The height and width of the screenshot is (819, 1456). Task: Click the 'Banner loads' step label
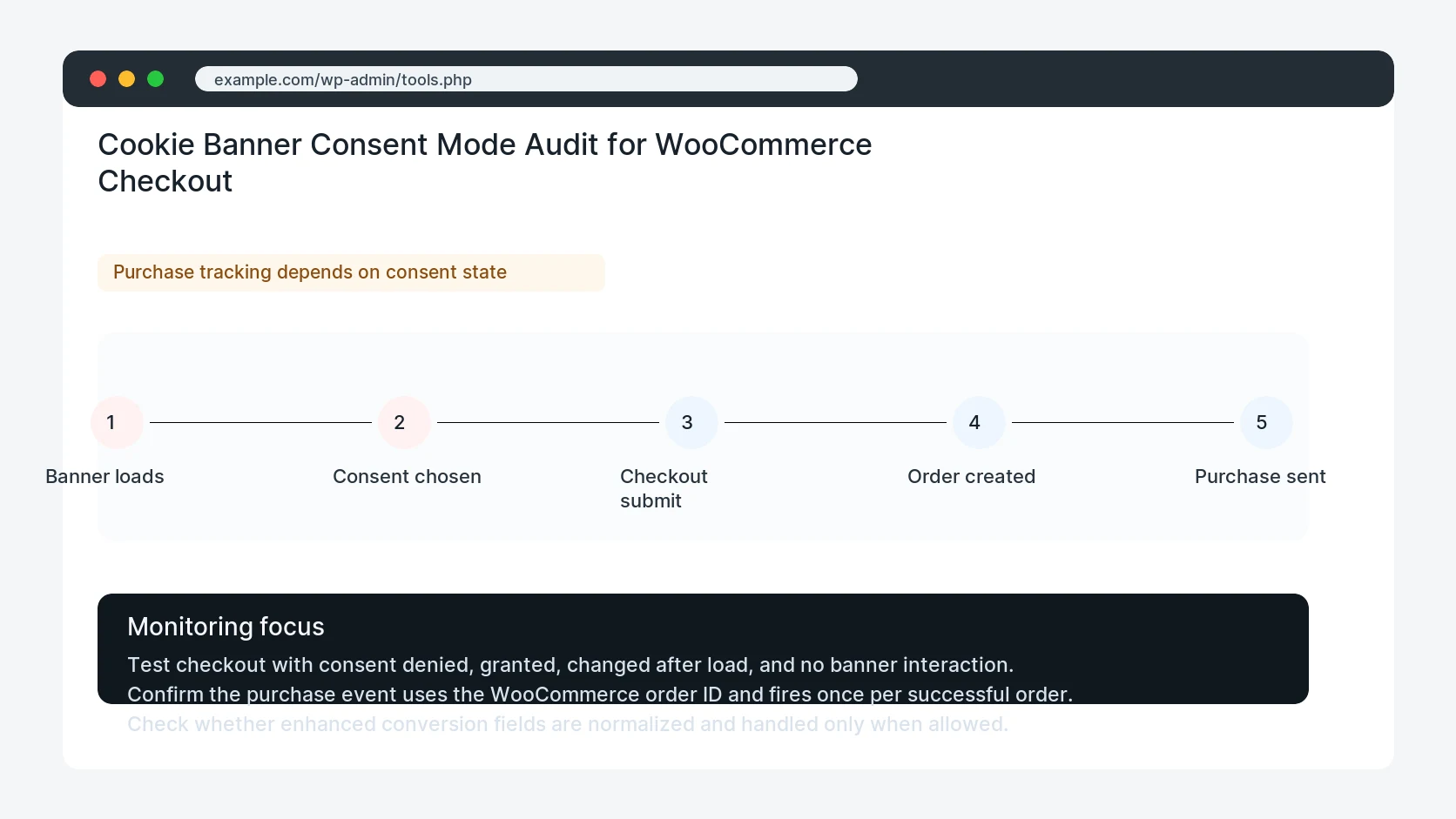[104, 477]
